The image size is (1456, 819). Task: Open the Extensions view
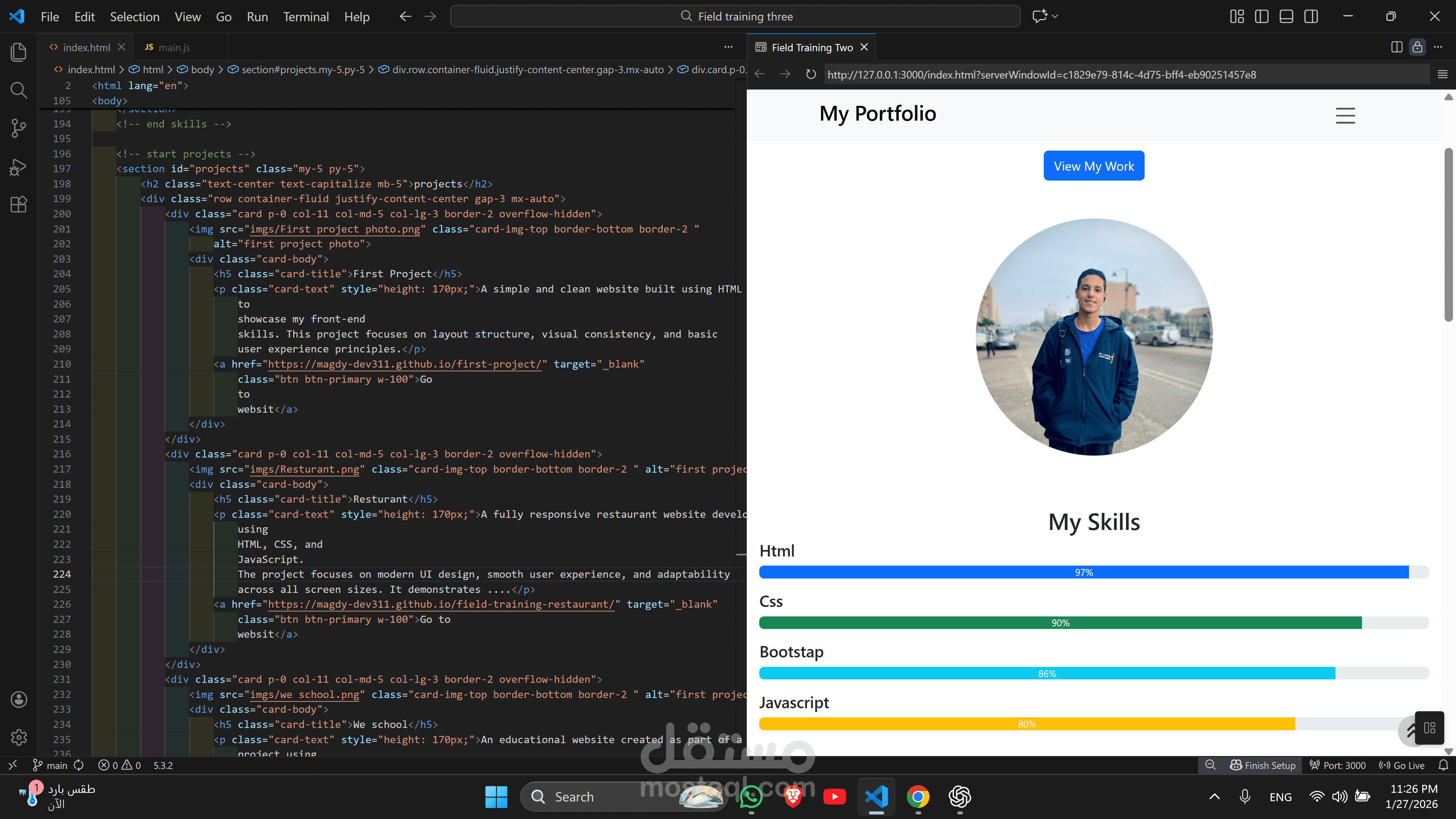pos(19,204)
